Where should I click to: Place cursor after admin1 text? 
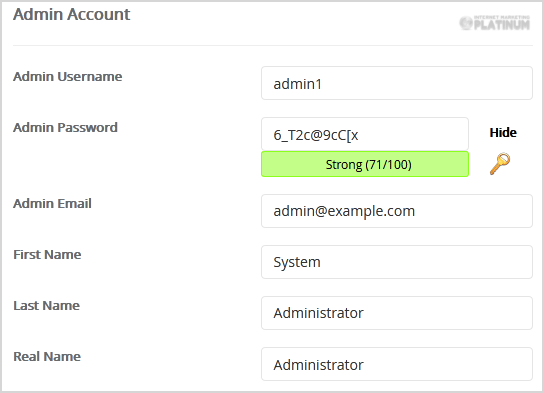(323, 84)
